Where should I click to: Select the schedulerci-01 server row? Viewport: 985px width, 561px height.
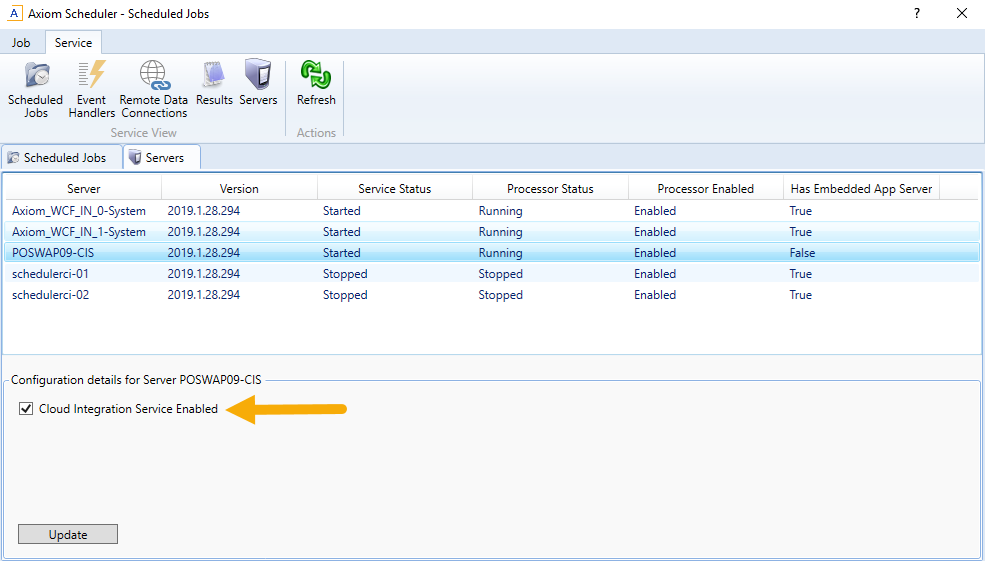[492, 274]
